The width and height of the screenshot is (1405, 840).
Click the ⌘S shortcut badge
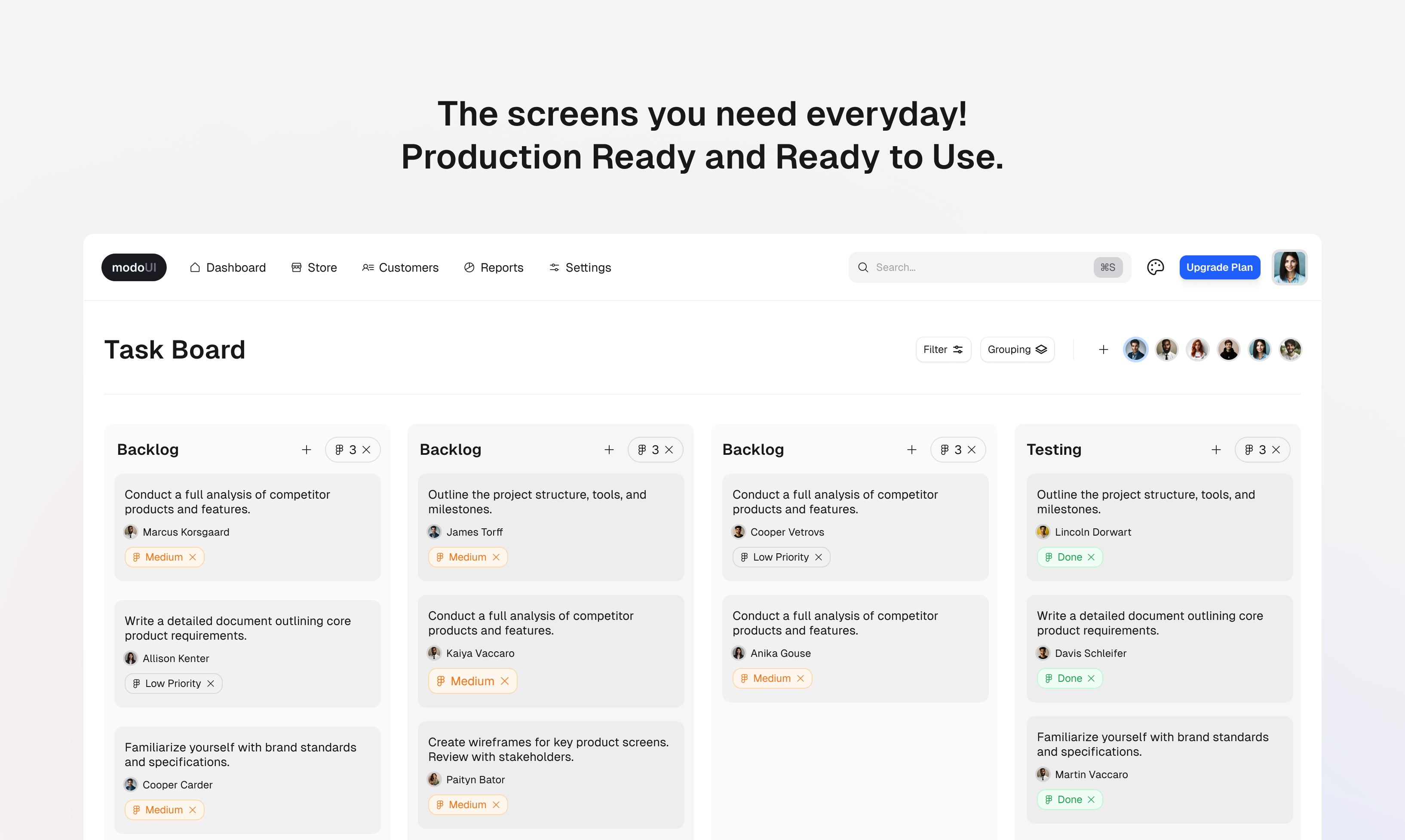(x=1107, y=267)
